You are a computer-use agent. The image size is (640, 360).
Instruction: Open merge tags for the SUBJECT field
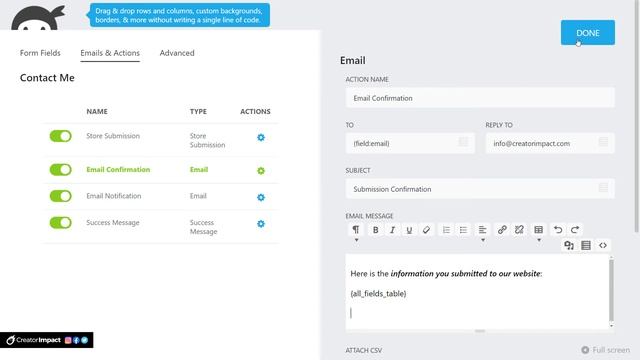(603, 188)
